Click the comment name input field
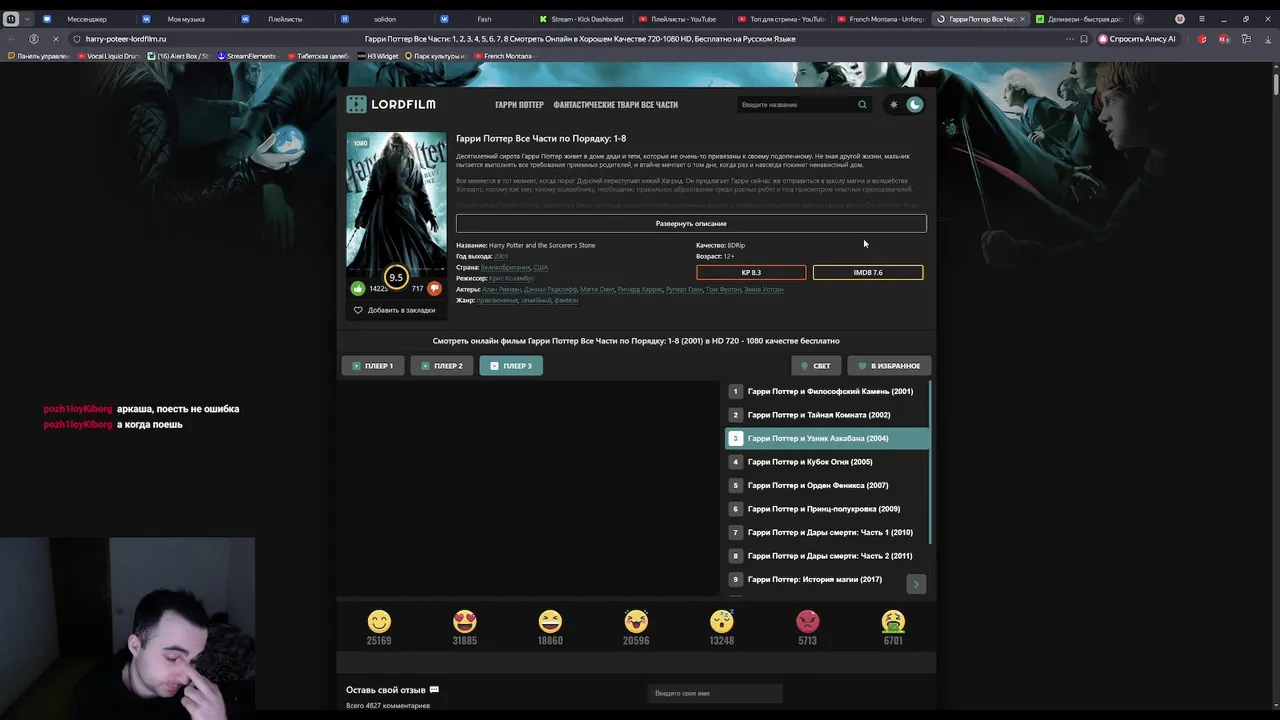This screenshot has height=720, width=1280. (715, 693)
